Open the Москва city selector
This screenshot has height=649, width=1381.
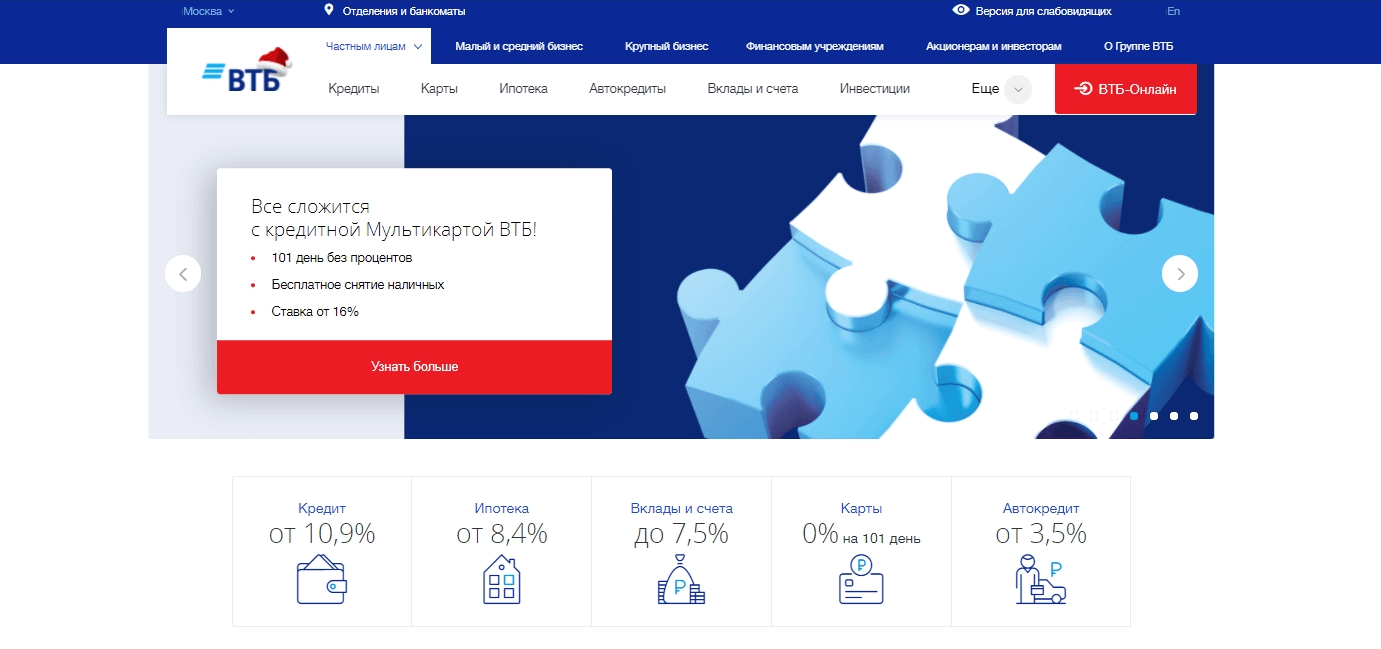coord(208,11)
